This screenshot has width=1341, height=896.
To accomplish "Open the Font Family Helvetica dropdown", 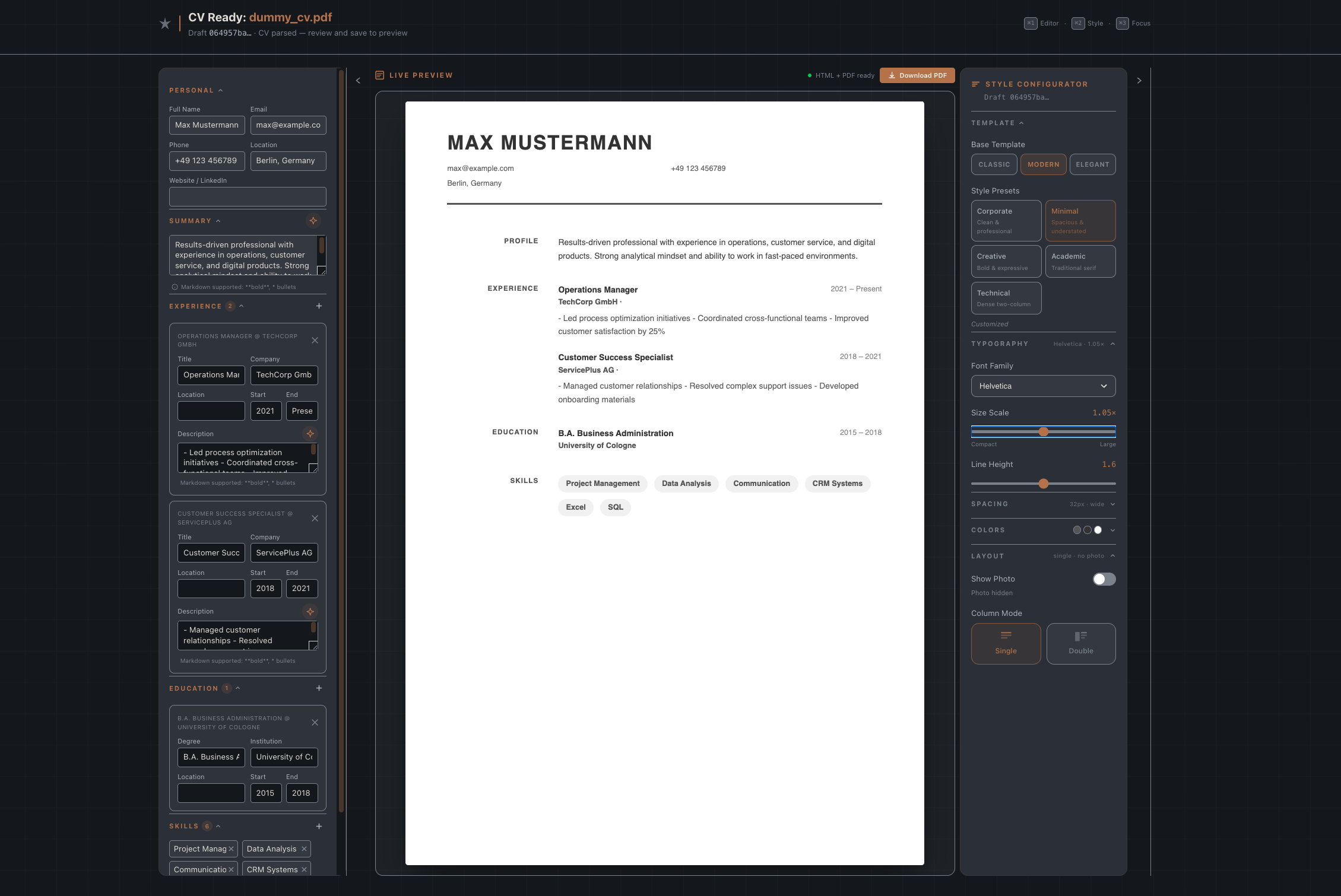I will coord(1043,386).
